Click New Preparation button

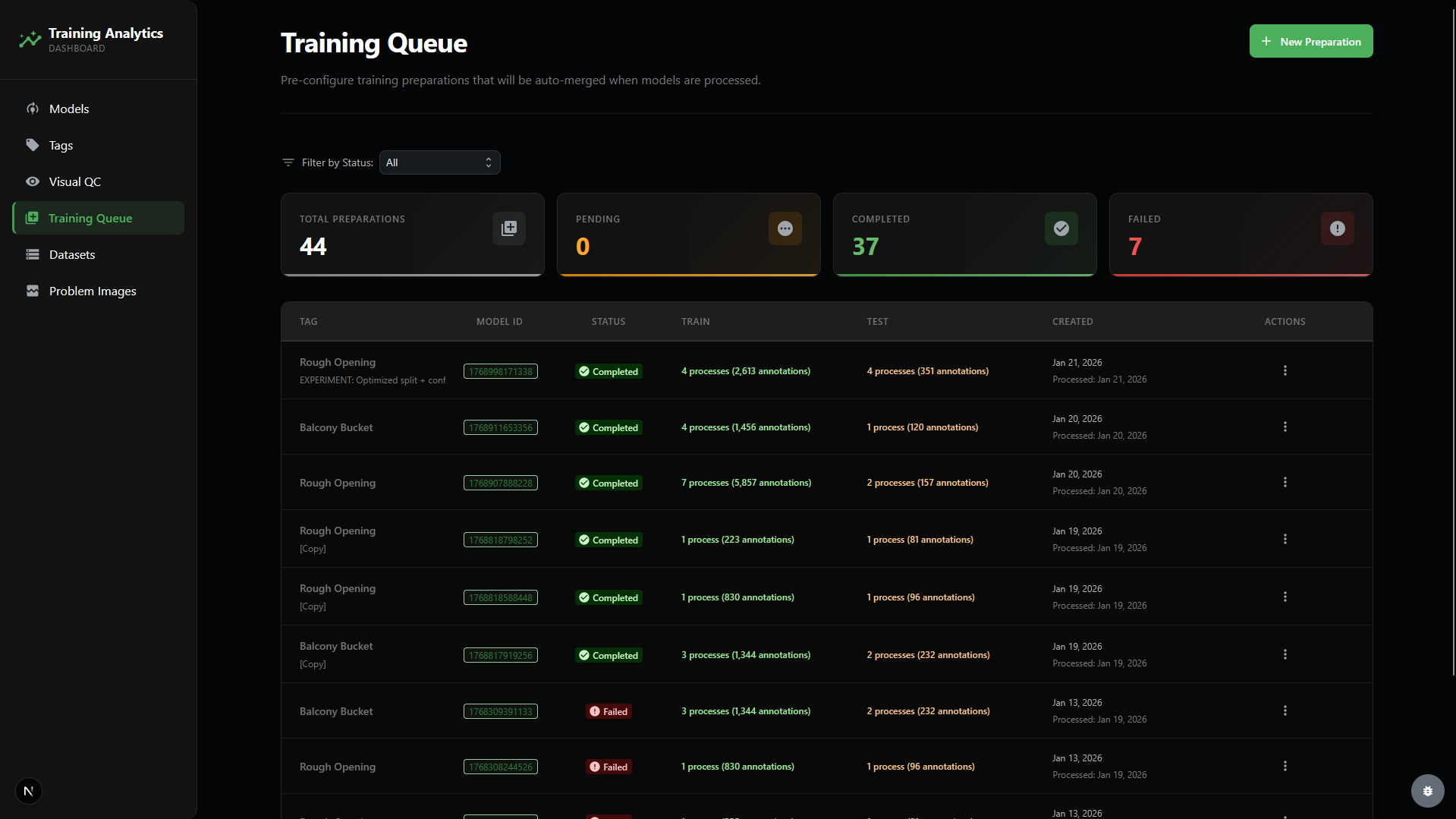pyautogui.click(x=1311, y=41)
